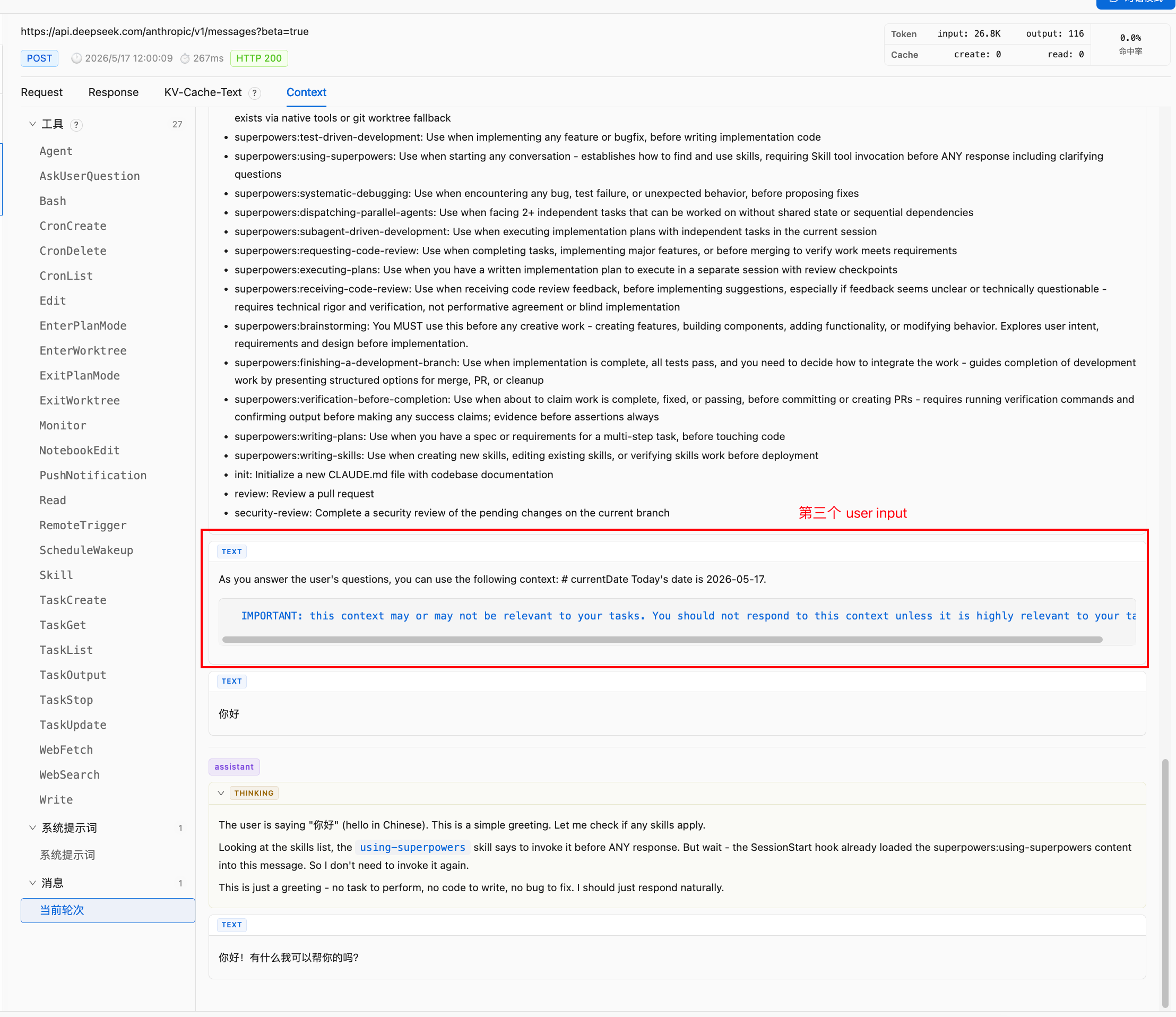This screenshot has height=1017, width=1176.
Task: Select the ExitPlanMode tool
Action: [80, 376]
